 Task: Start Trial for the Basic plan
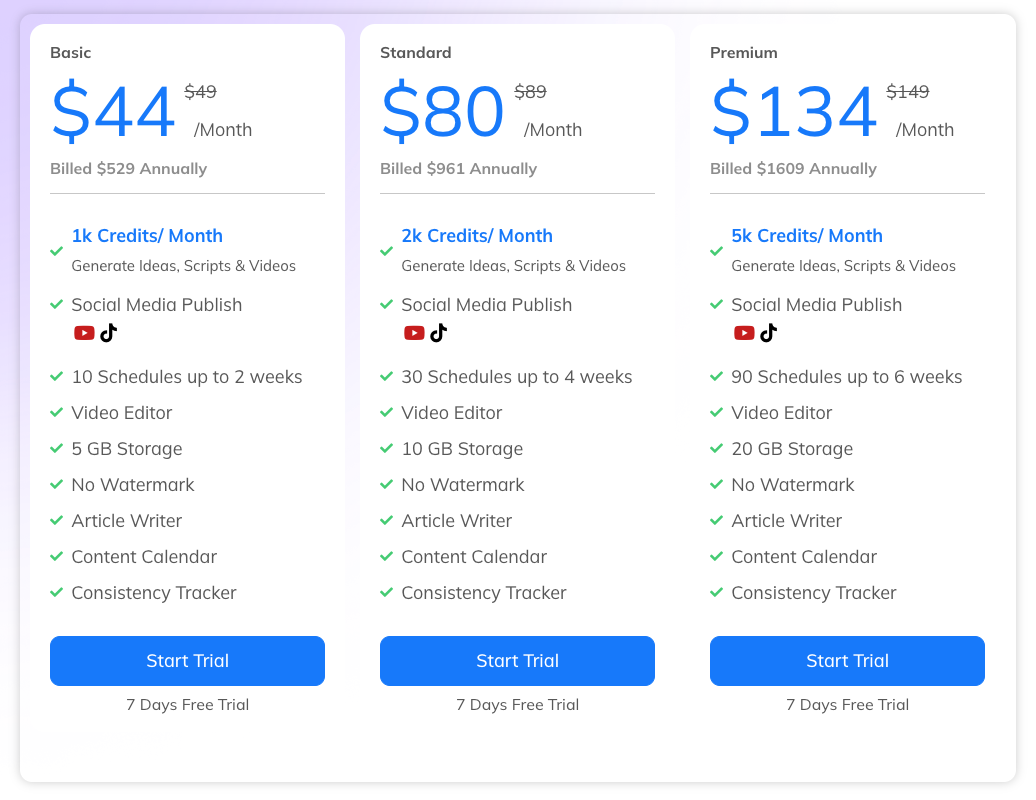tap(187, 661)
